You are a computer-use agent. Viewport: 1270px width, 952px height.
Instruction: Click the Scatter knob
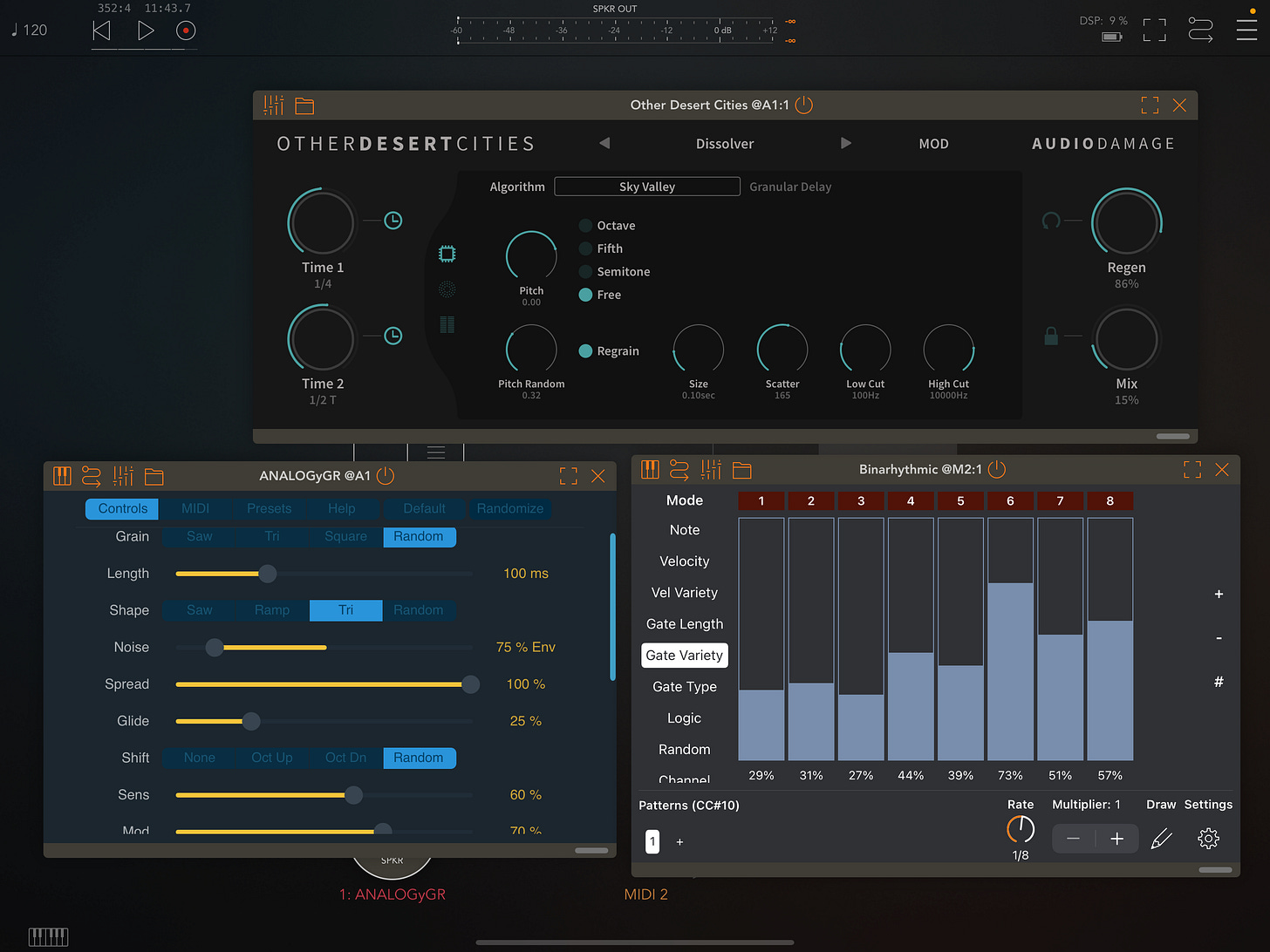(x=782, y=350)
